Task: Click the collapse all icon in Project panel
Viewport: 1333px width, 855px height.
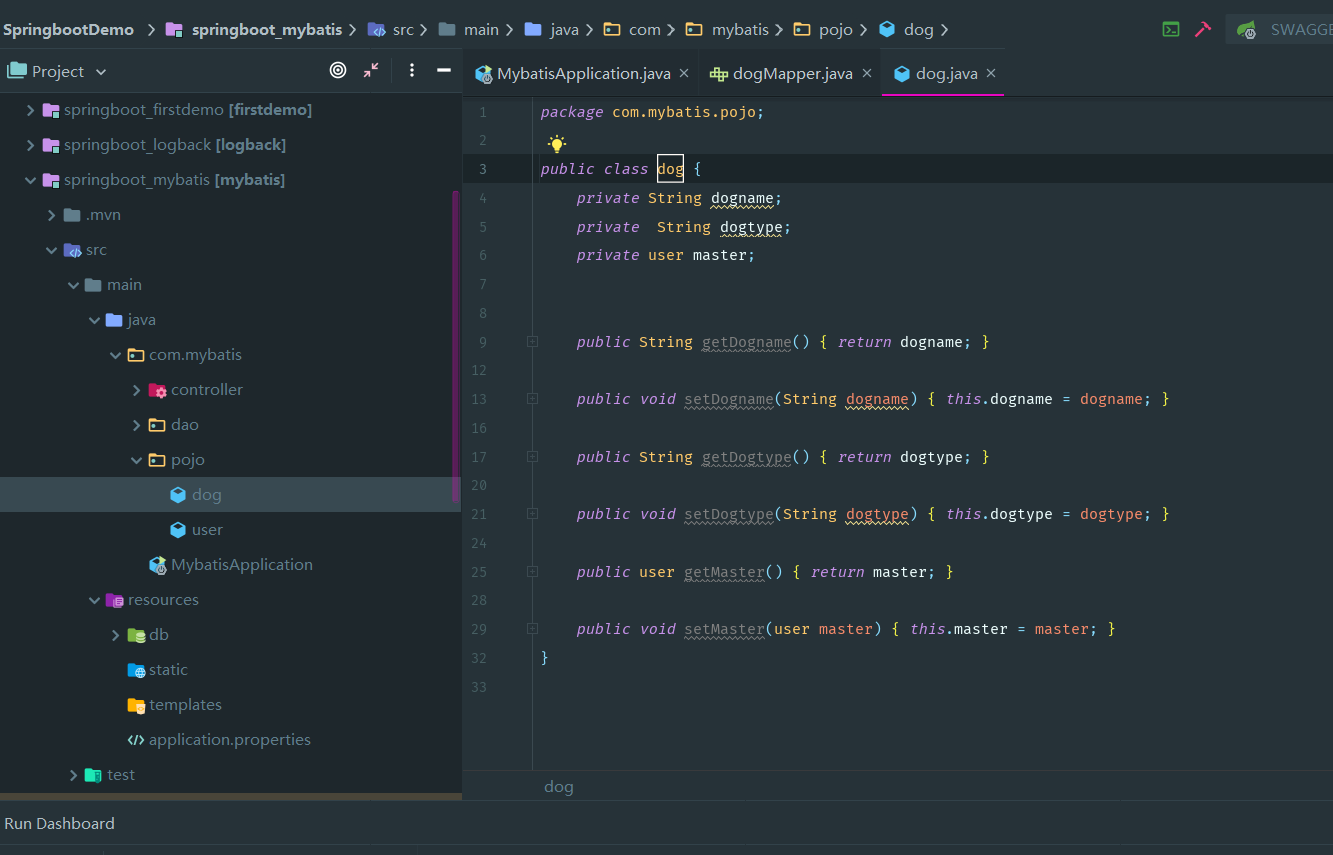Action: [371, 70]
